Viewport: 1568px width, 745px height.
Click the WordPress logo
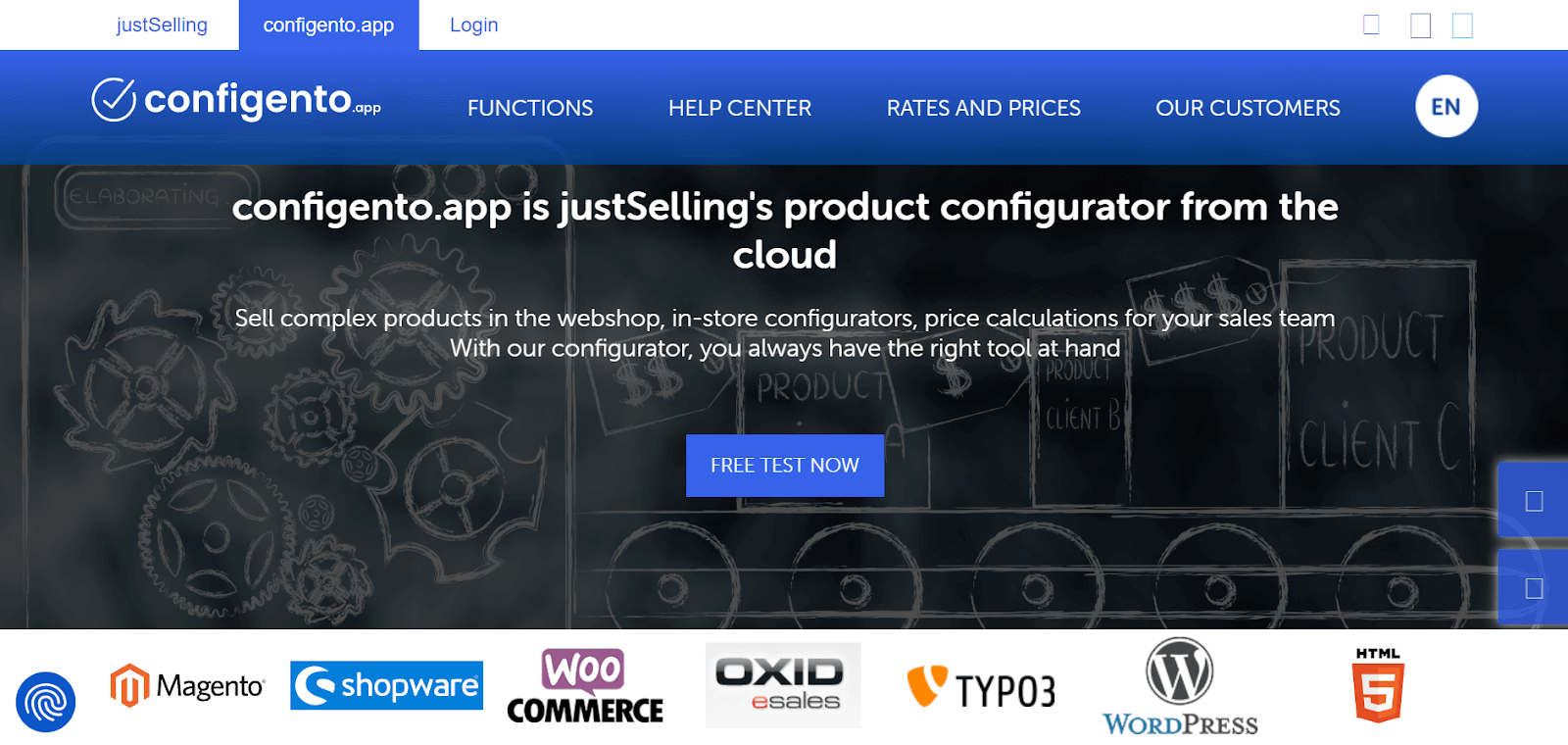[x=1180, y=686]
